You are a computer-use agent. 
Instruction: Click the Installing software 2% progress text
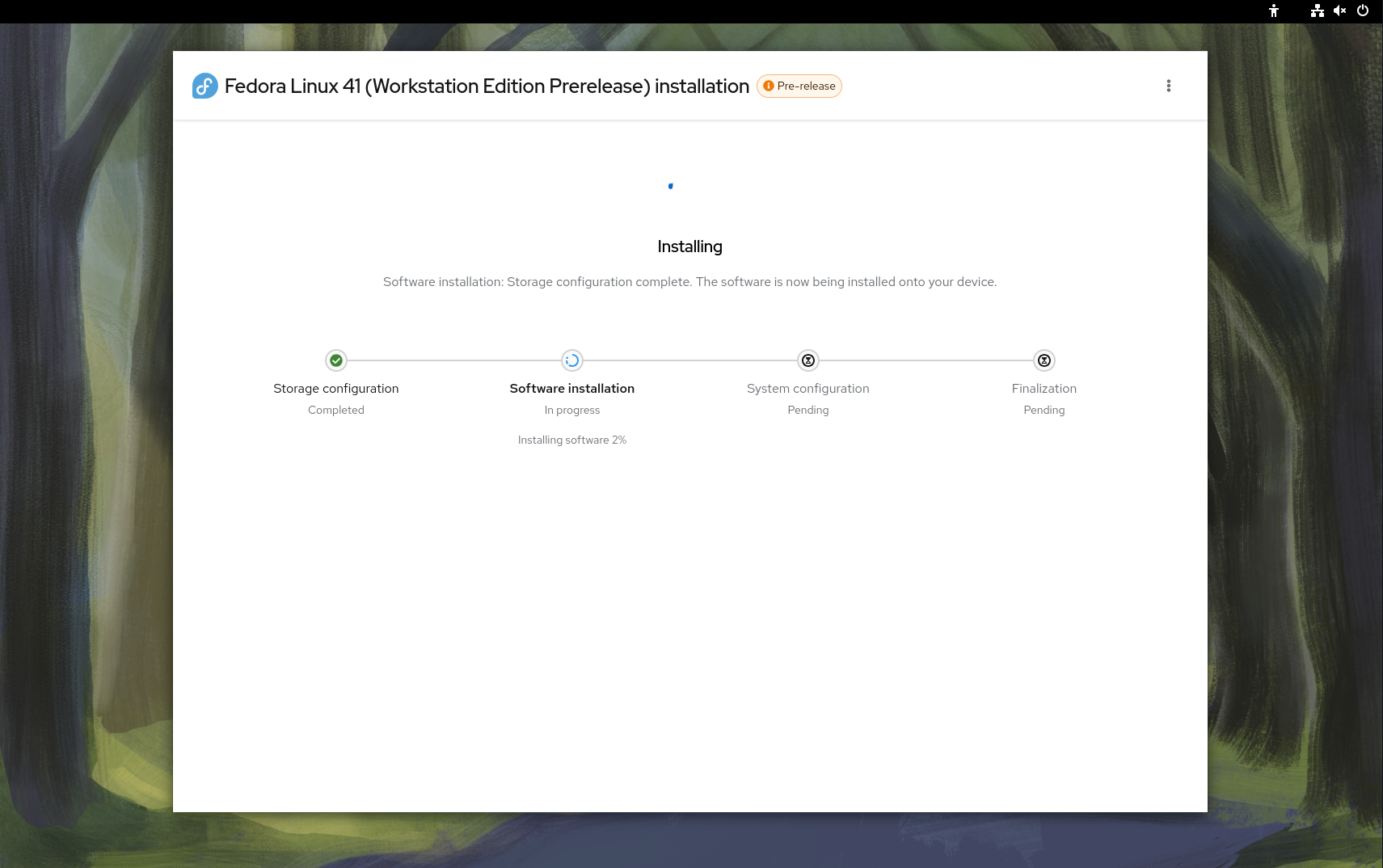click(x=572, y=440)
